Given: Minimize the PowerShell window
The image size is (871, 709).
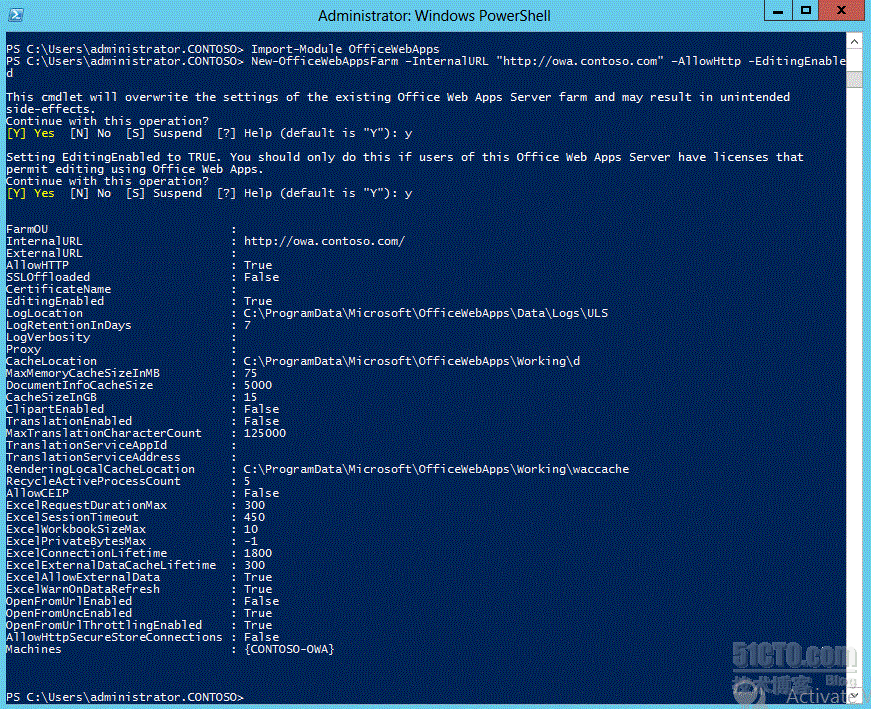Looking at the screenshot, I should (x=778, y=11).
